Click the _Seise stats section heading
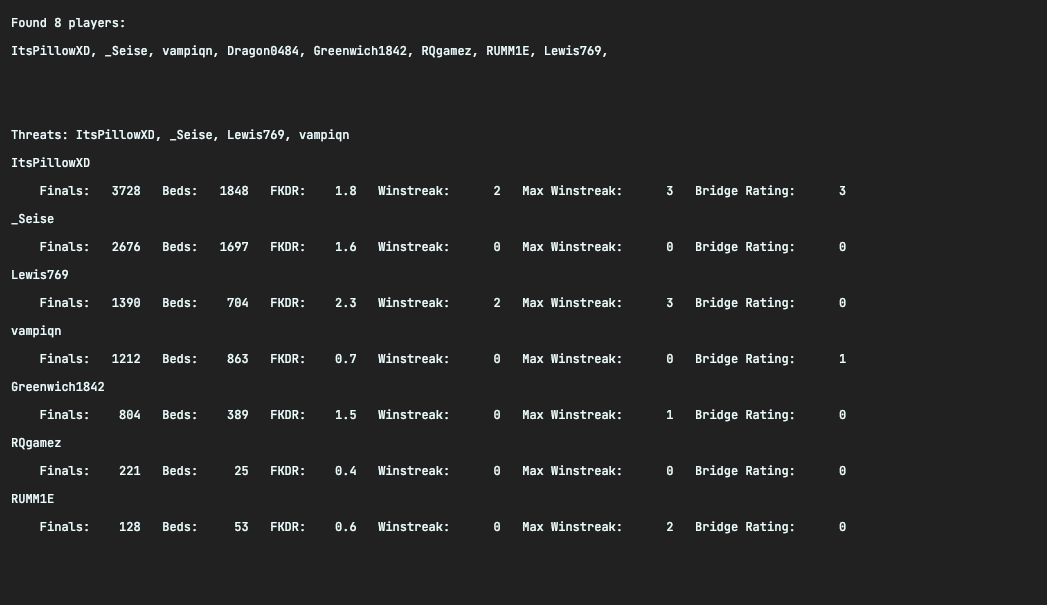Screen dimensions: 1047x605 tap(32, 218)
